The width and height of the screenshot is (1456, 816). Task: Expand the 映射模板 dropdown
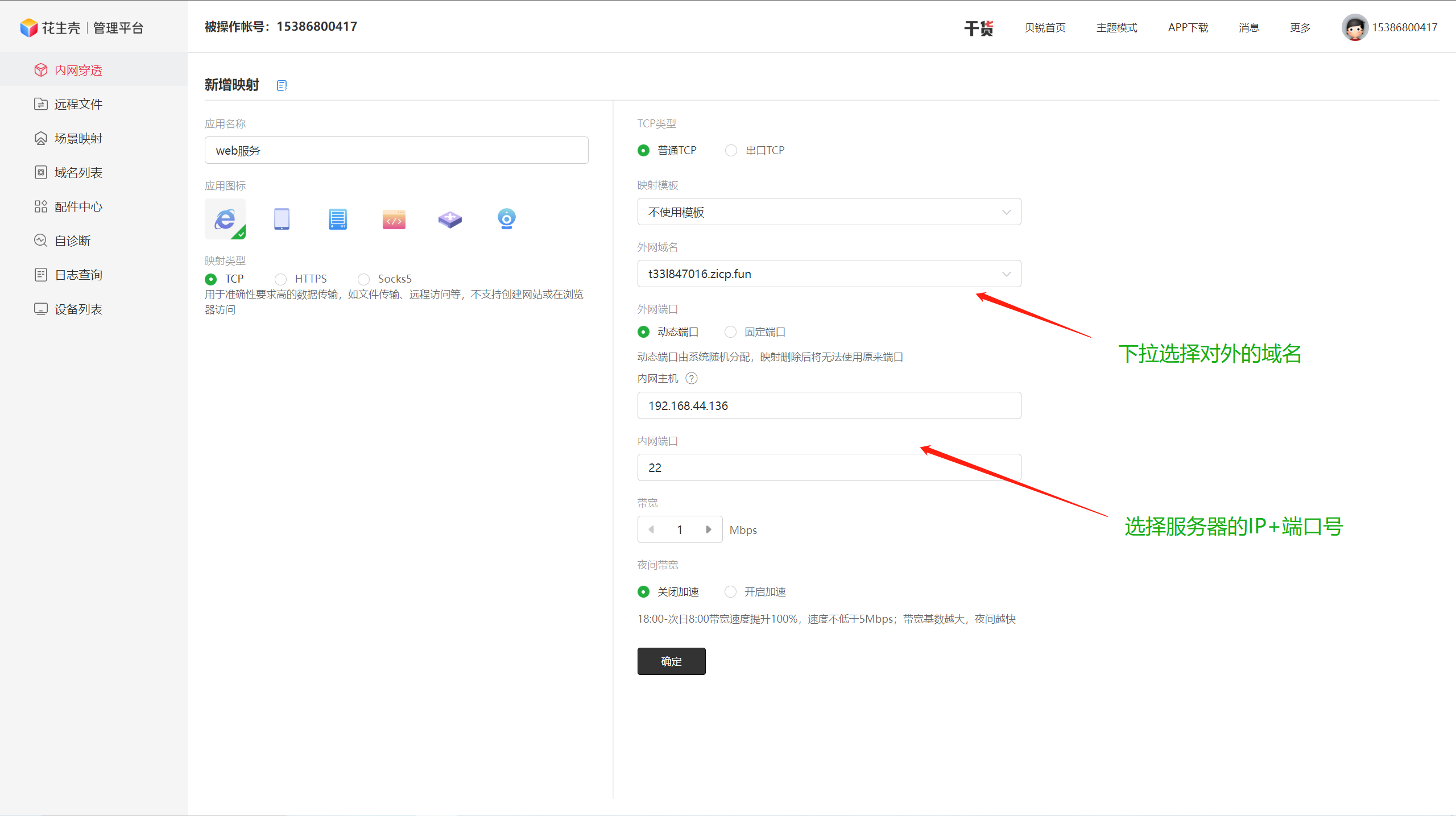click(x=829, y=212)
